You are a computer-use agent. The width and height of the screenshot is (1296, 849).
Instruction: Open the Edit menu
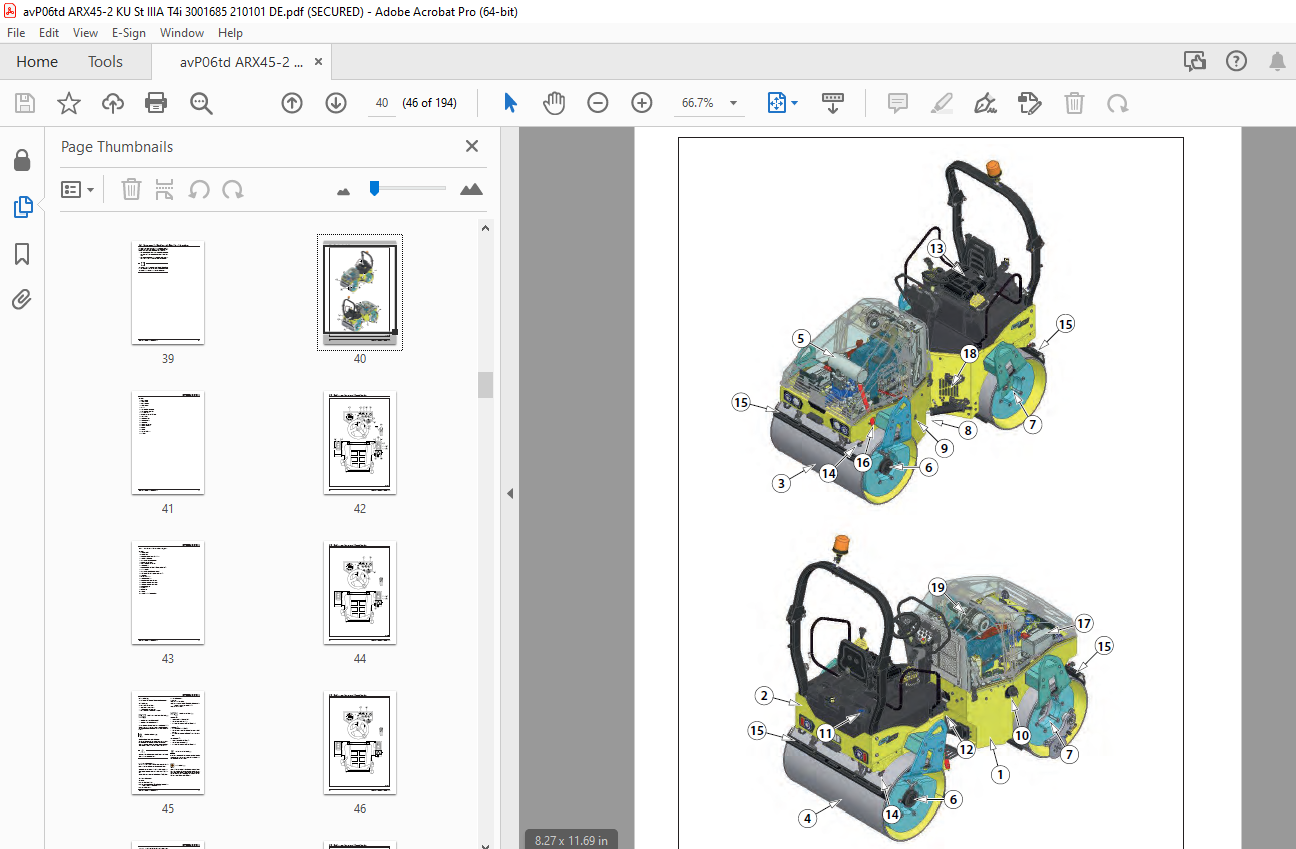tap(50, 32)
